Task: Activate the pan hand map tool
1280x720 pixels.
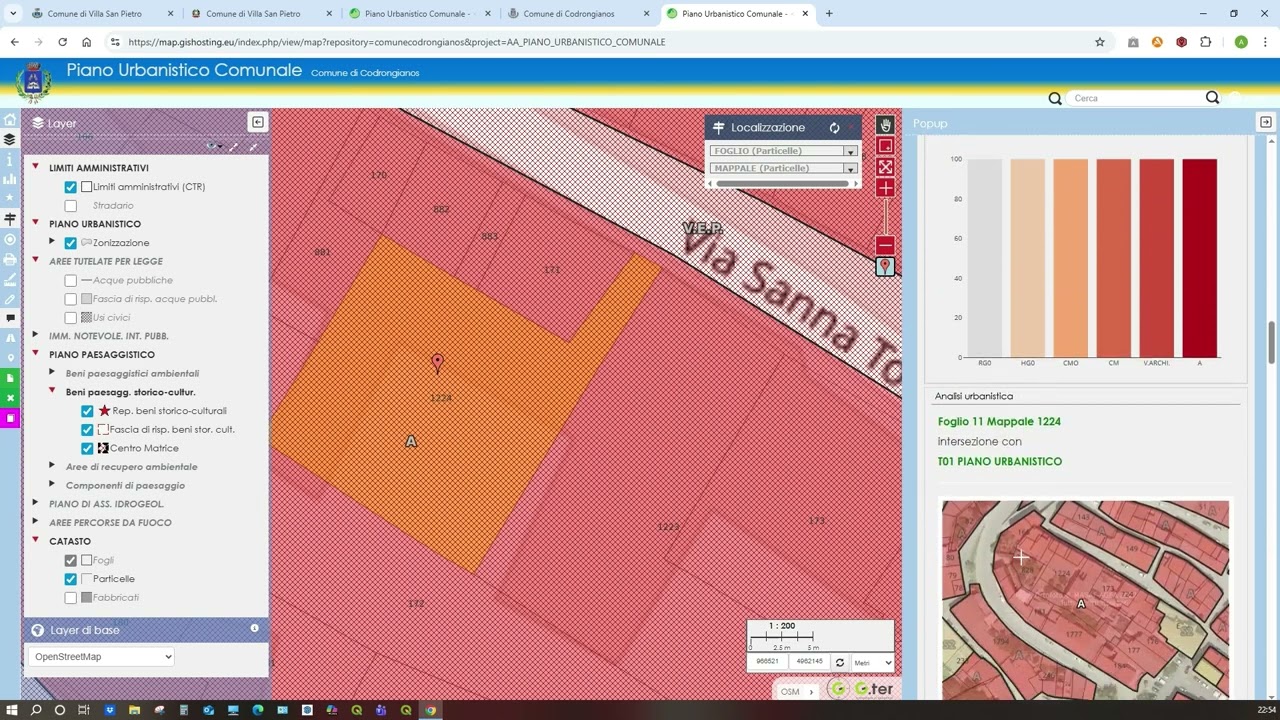Action: pyautogui.click(x=885, y=126)
